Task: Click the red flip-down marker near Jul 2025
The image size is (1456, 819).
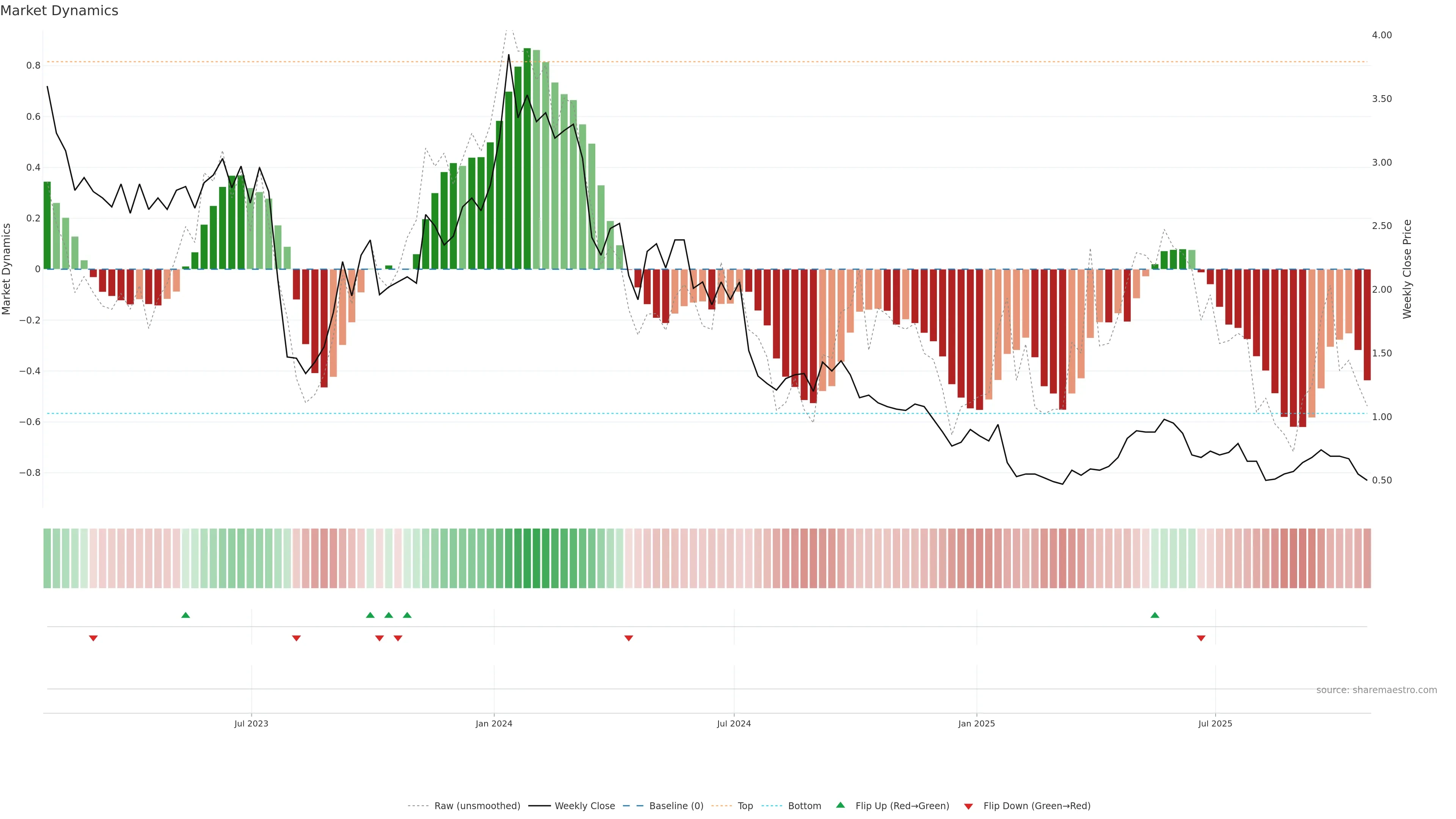Action: (1201, 638)
